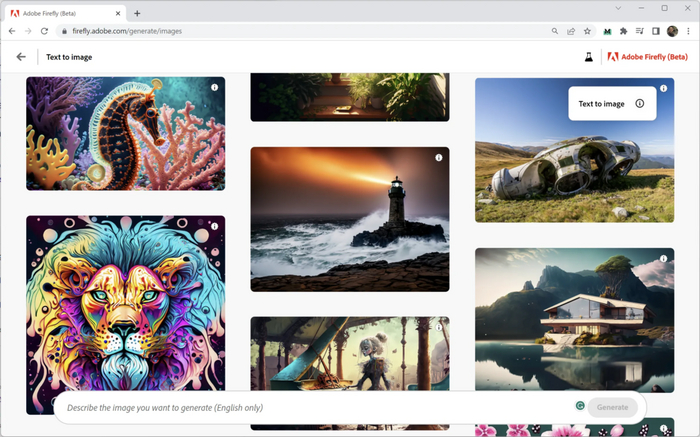
Task: Open a new browser tab
Action: click(x=137, y=13)
